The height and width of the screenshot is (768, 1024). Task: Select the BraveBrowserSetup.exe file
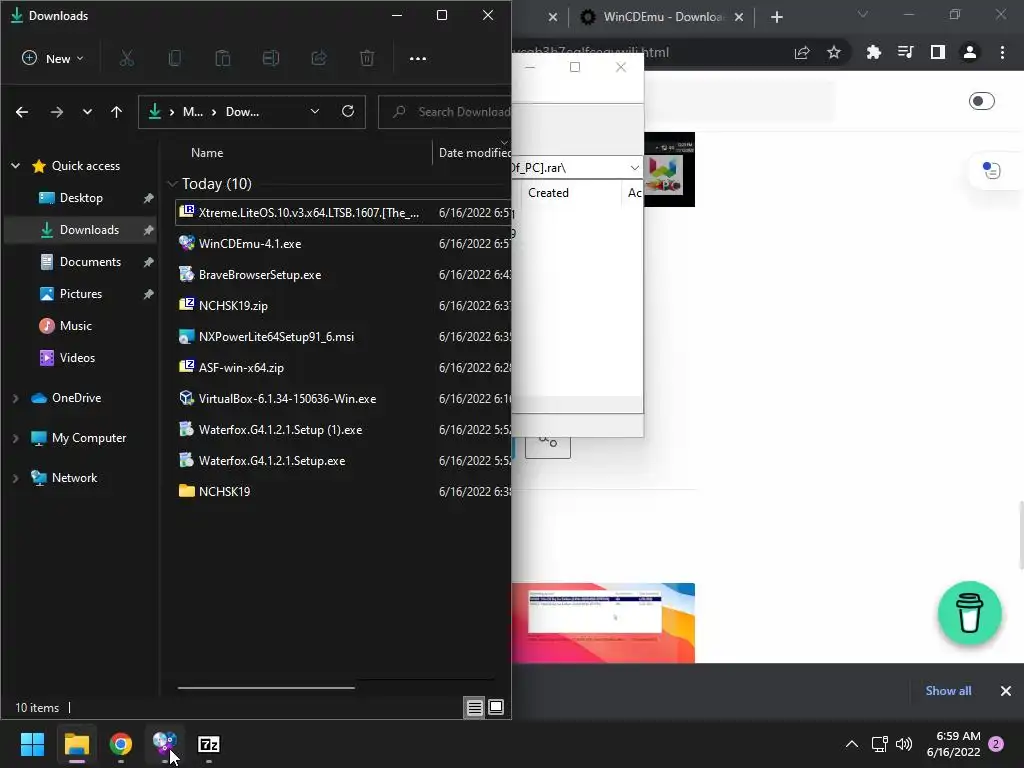pos(259,275)
